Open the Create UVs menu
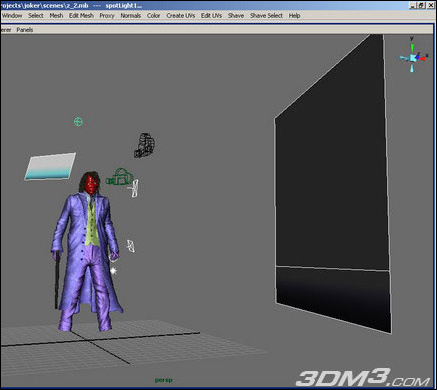The height and width of the screenshot is (390, 437). point(181,16)
